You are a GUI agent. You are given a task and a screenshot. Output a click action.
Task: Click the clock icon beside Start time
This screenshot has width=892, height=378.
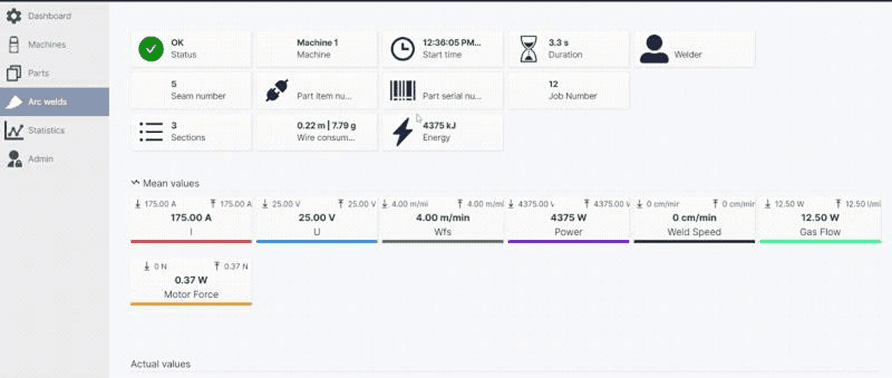click(x=402, y=49)
